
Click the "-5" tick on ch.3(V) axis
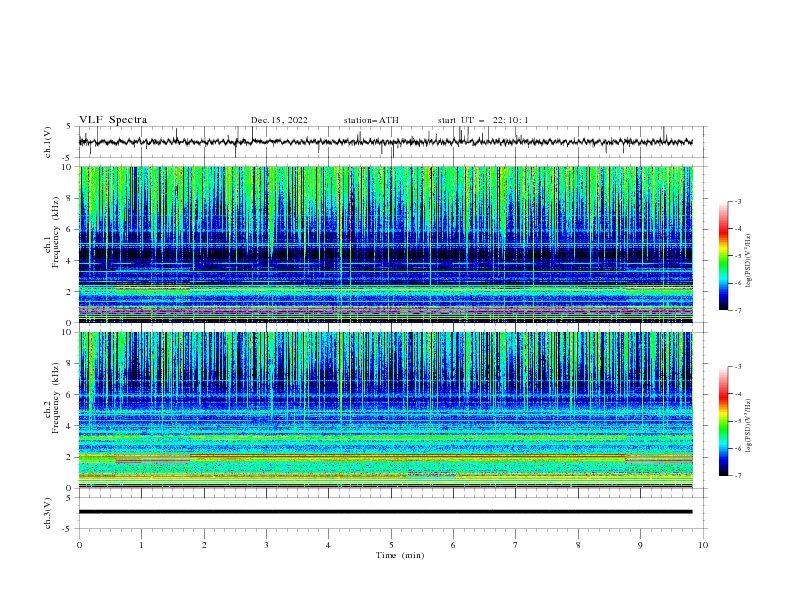[x=68, y=529]
